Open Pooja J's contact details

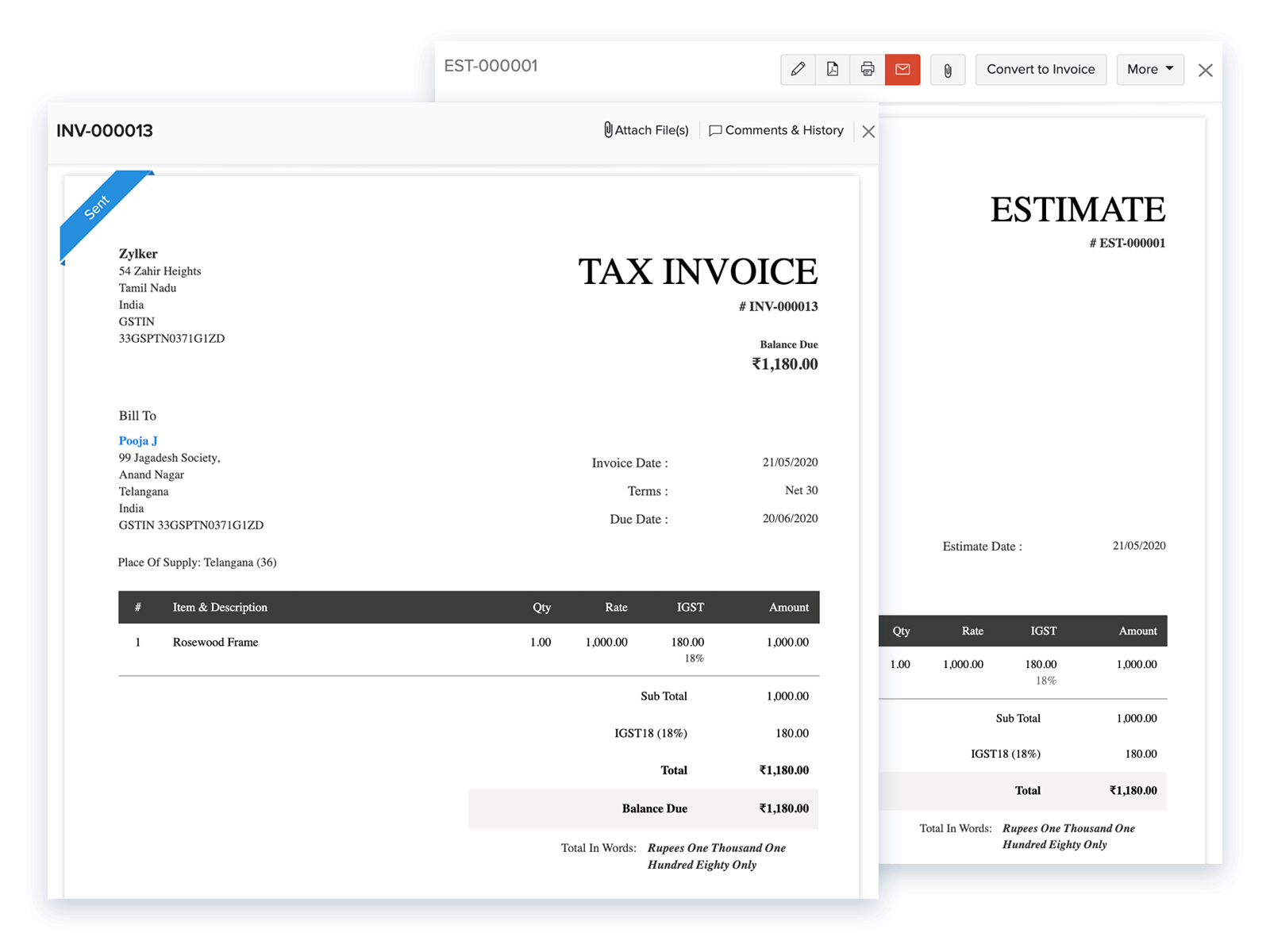[x=137, y=440]
